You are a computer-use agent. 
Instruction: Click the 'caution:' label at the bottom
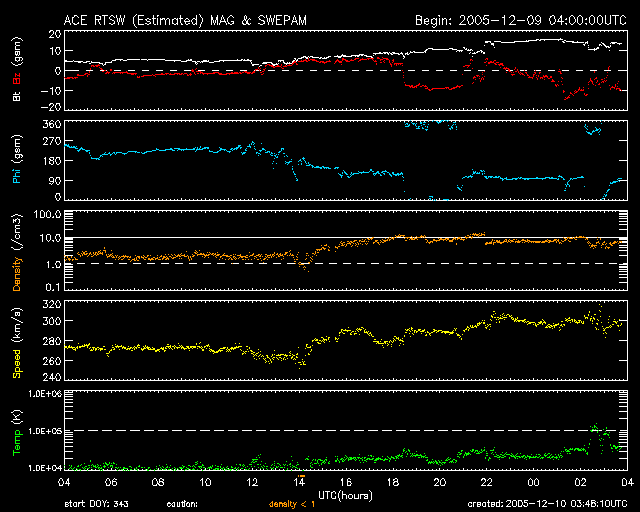182,504
